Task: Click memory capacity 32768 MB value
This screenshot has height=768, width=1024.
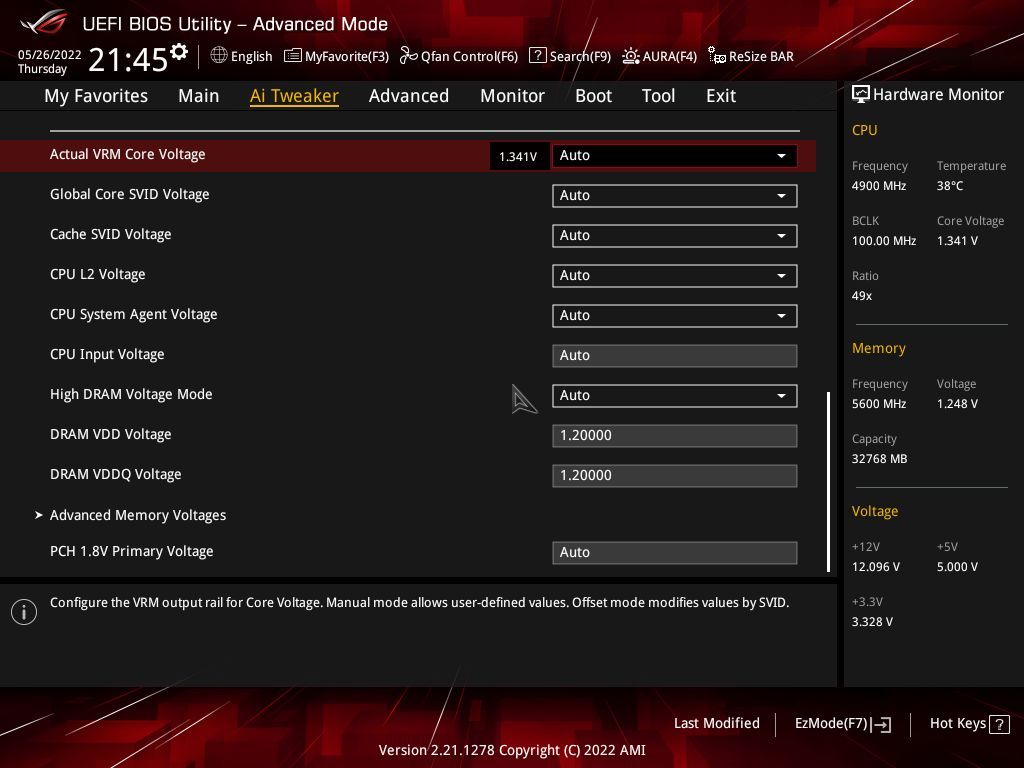Action: coord(879,459)
